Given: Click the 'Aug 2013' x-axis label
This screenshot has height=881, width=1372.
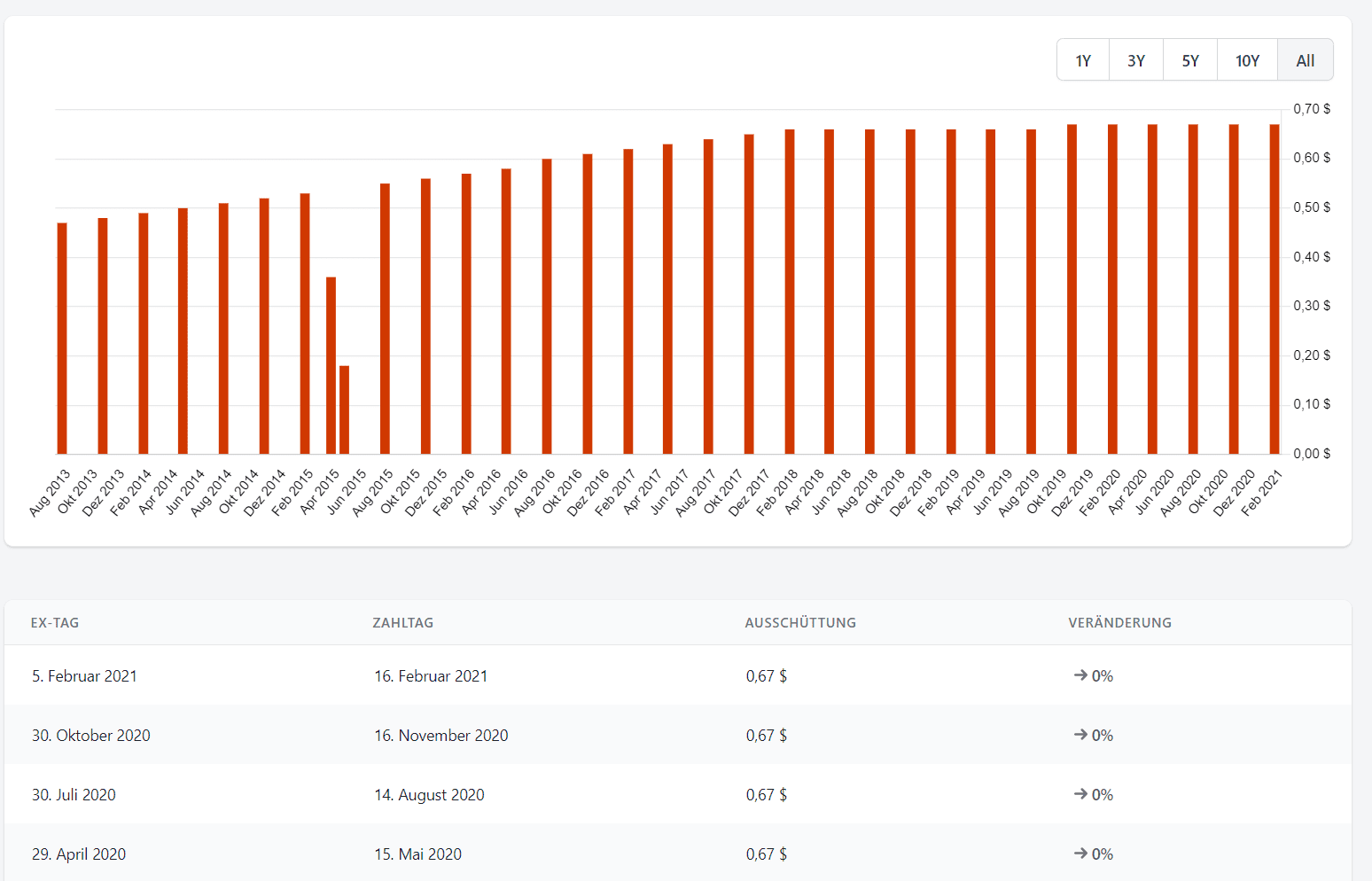Looking at the screenshot, I should pos(50,493).
